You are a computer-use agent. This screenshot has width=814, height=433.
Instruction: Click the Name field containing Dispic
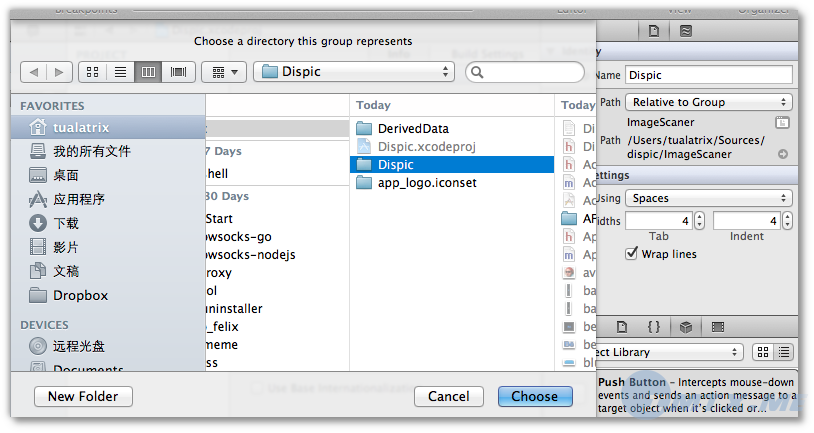pos(709,75)
